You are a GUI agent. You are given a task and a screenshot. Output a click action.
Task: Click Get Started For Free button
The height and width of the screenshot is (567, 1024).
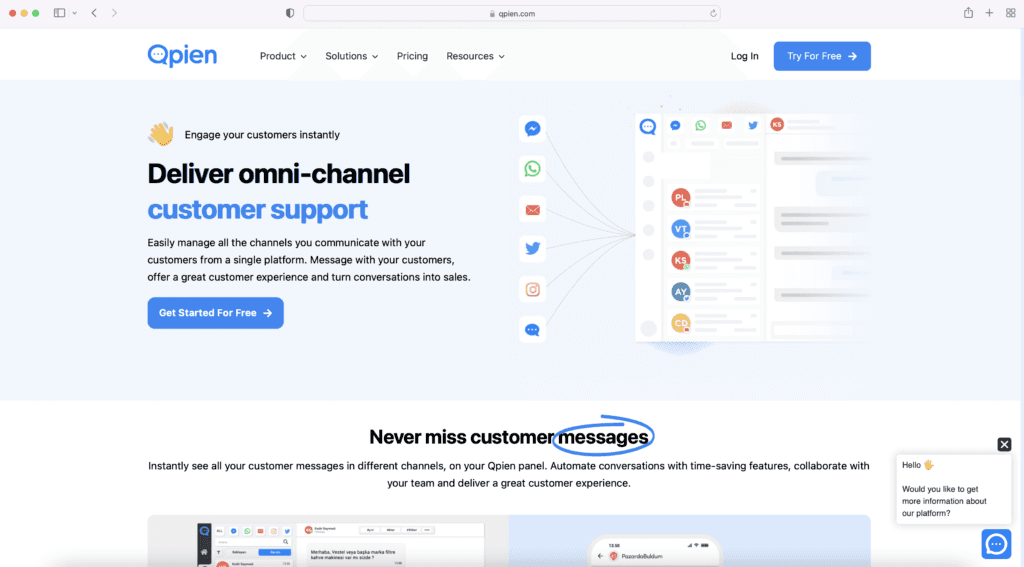click(x=216, y=313)
